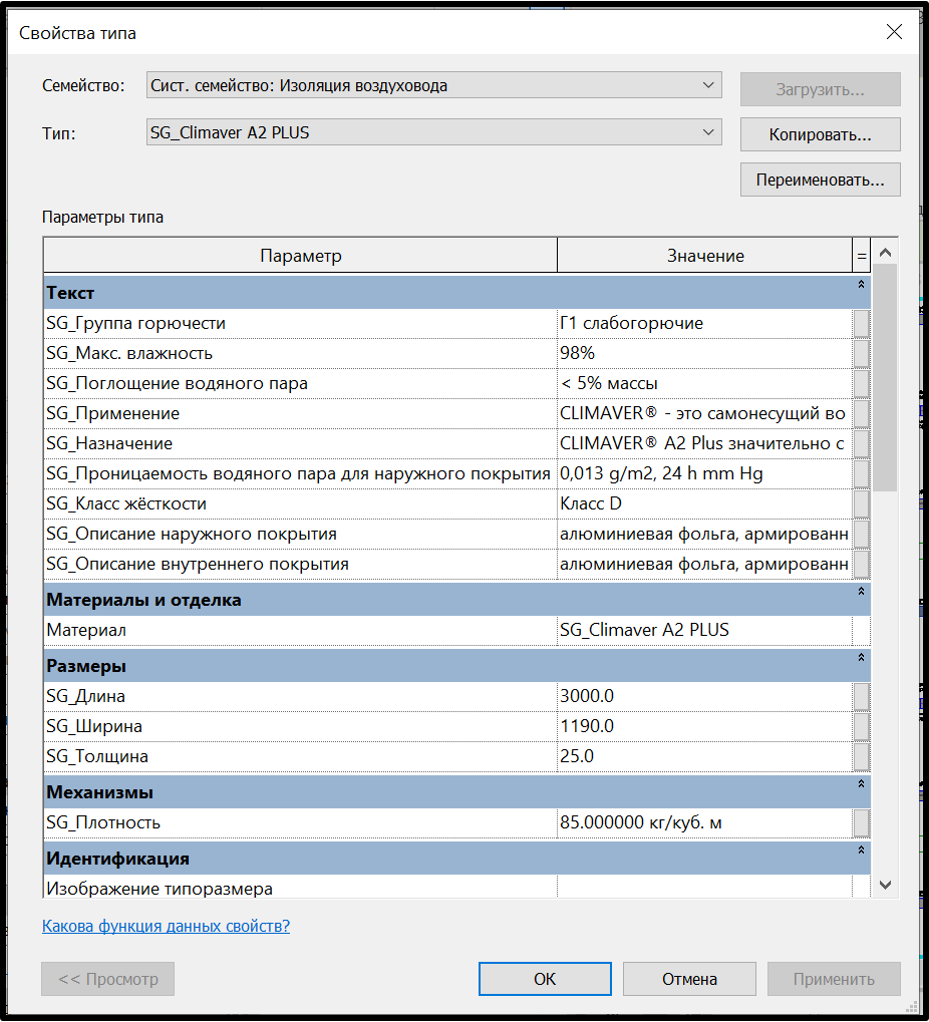Click the Значение column header
929x1022 pixels.
pyautogui.click(x=705, y=256)
